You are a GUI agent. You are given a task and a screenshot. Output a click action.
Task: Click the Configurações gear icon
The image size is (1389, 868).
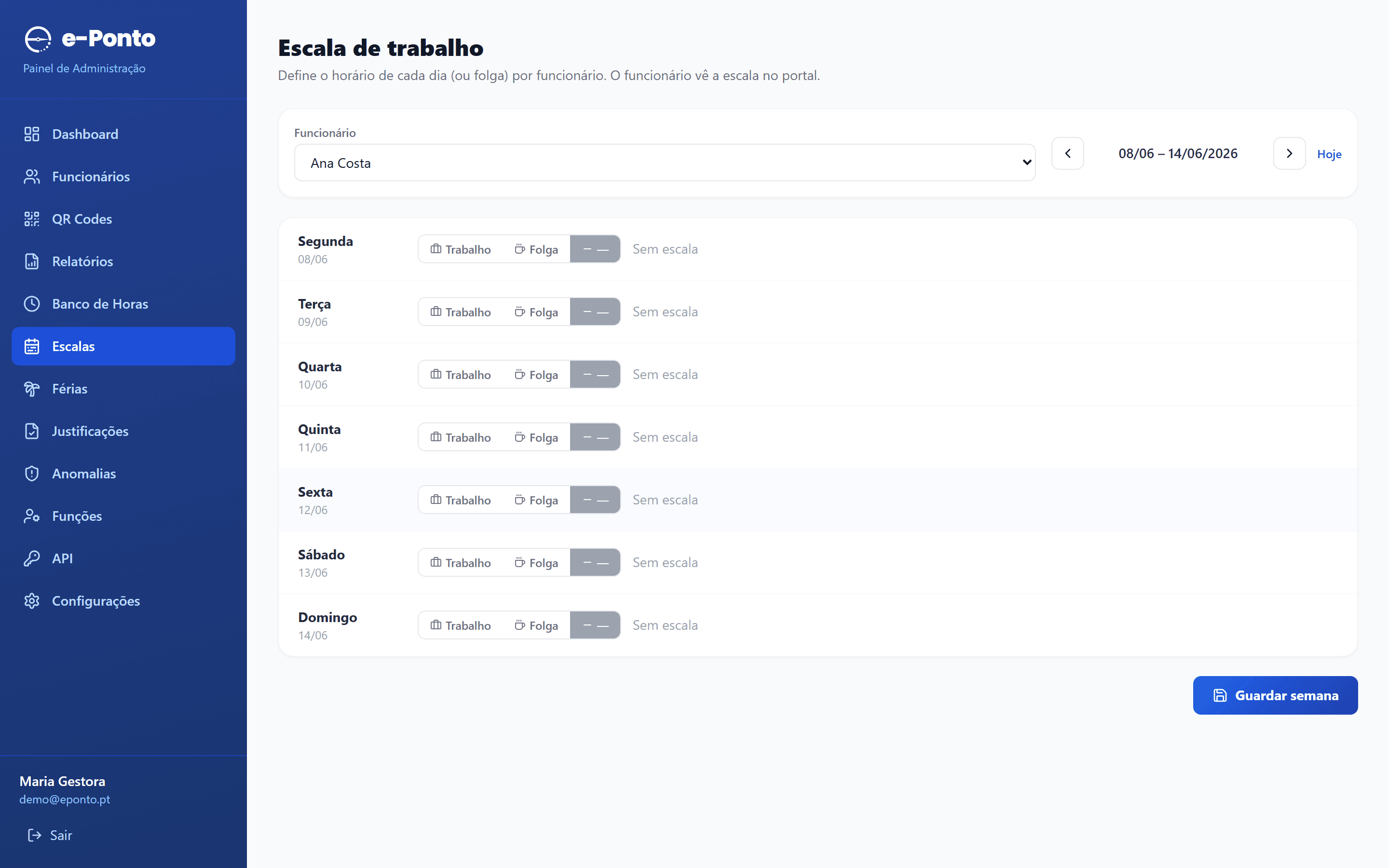[31, 601]
